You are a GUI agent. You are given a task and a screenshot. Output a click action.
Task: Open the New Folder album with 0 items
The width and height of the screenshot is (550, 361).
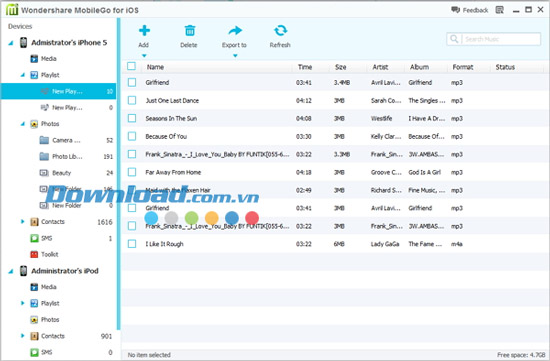[67, 205]
